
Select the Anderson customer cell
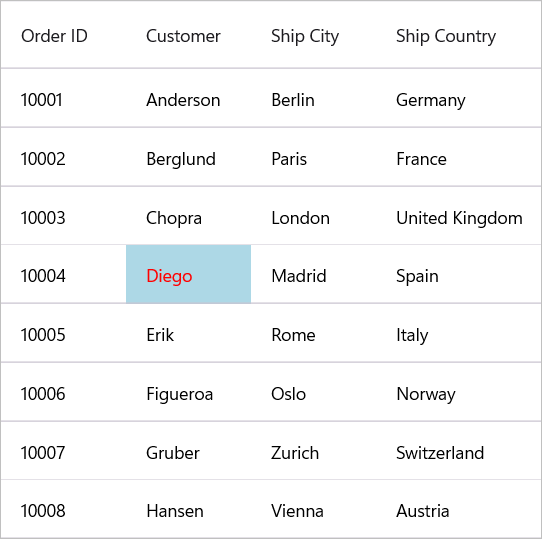(188, 98)
